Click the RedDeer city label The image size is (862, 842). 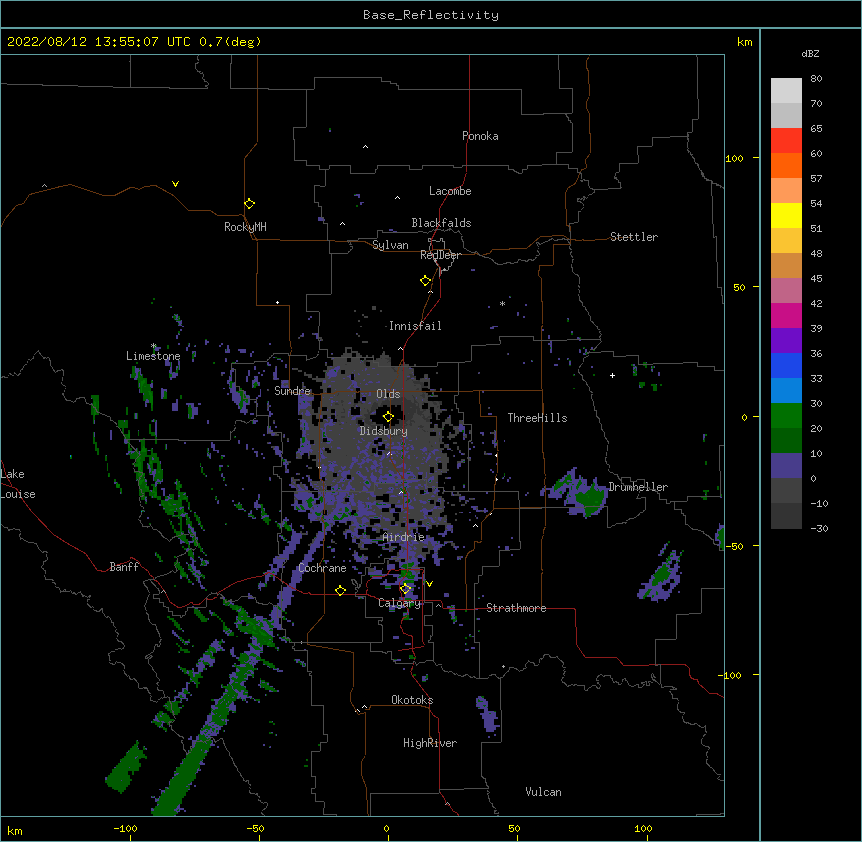(440, 255)
